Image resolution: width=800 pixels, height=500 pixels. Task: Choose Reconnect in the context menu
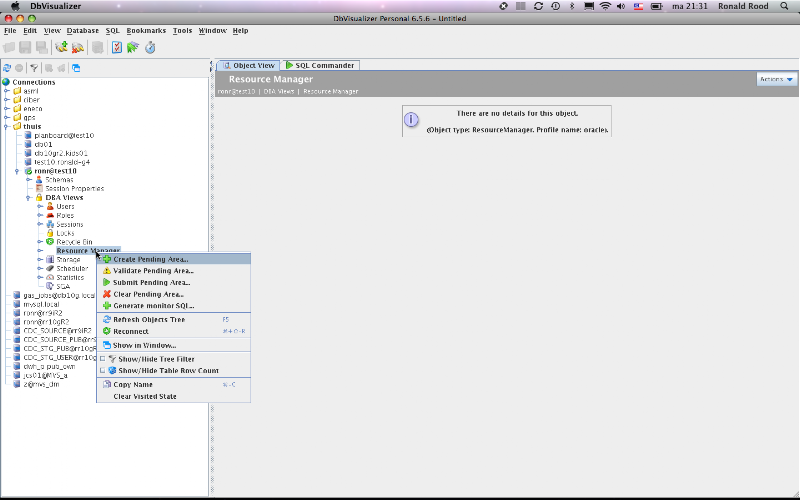point(174,332)
